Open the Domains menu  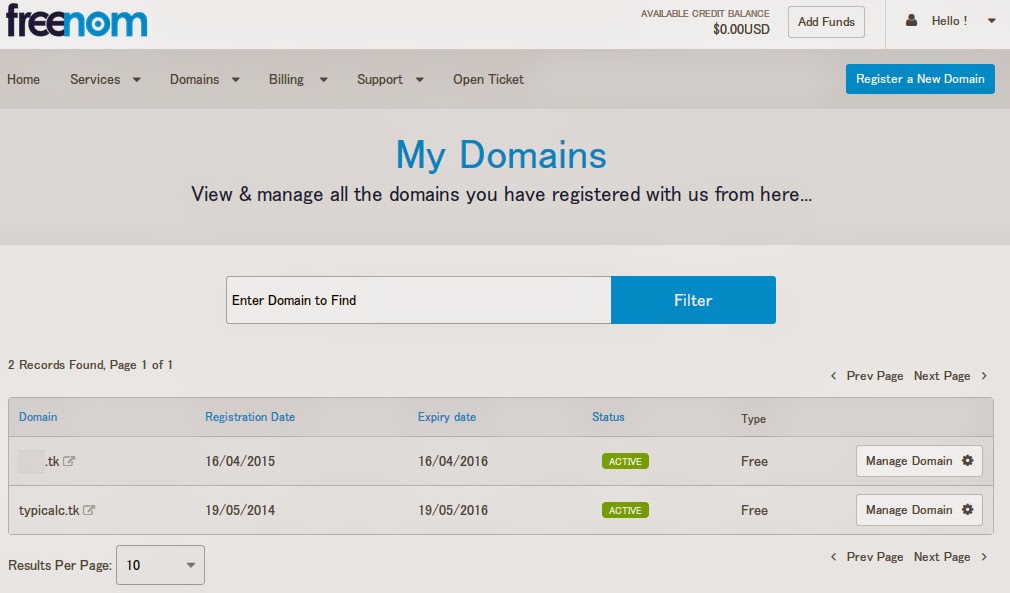pos(195,79)
